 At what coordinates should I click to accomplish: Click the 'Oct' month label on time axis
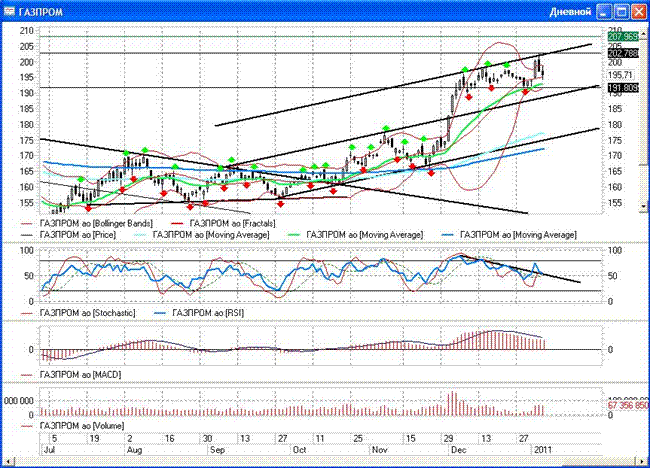(x=299, y=450)
